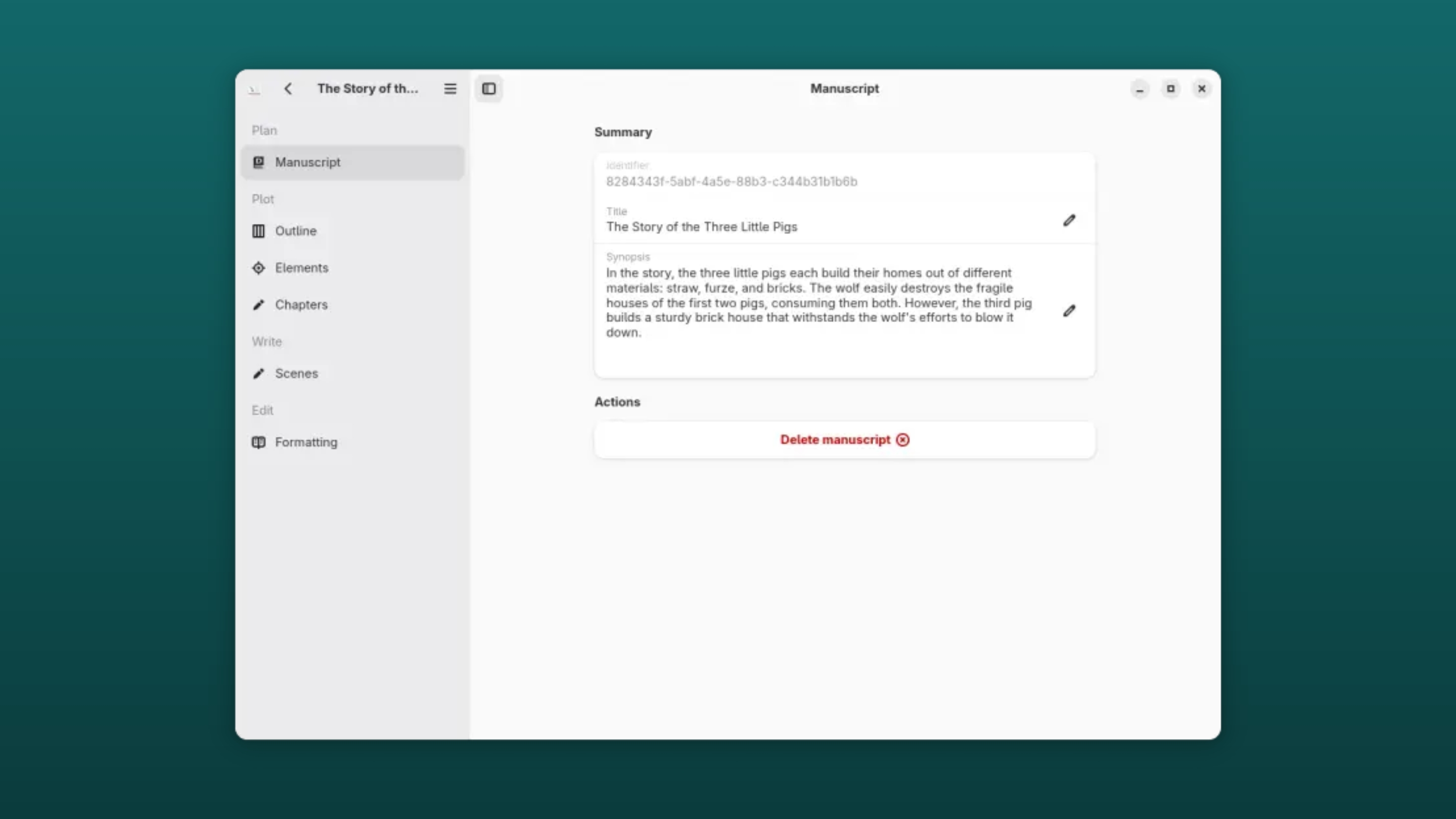
Task: Open the hamburger main menu
Action: pos(450,89)
